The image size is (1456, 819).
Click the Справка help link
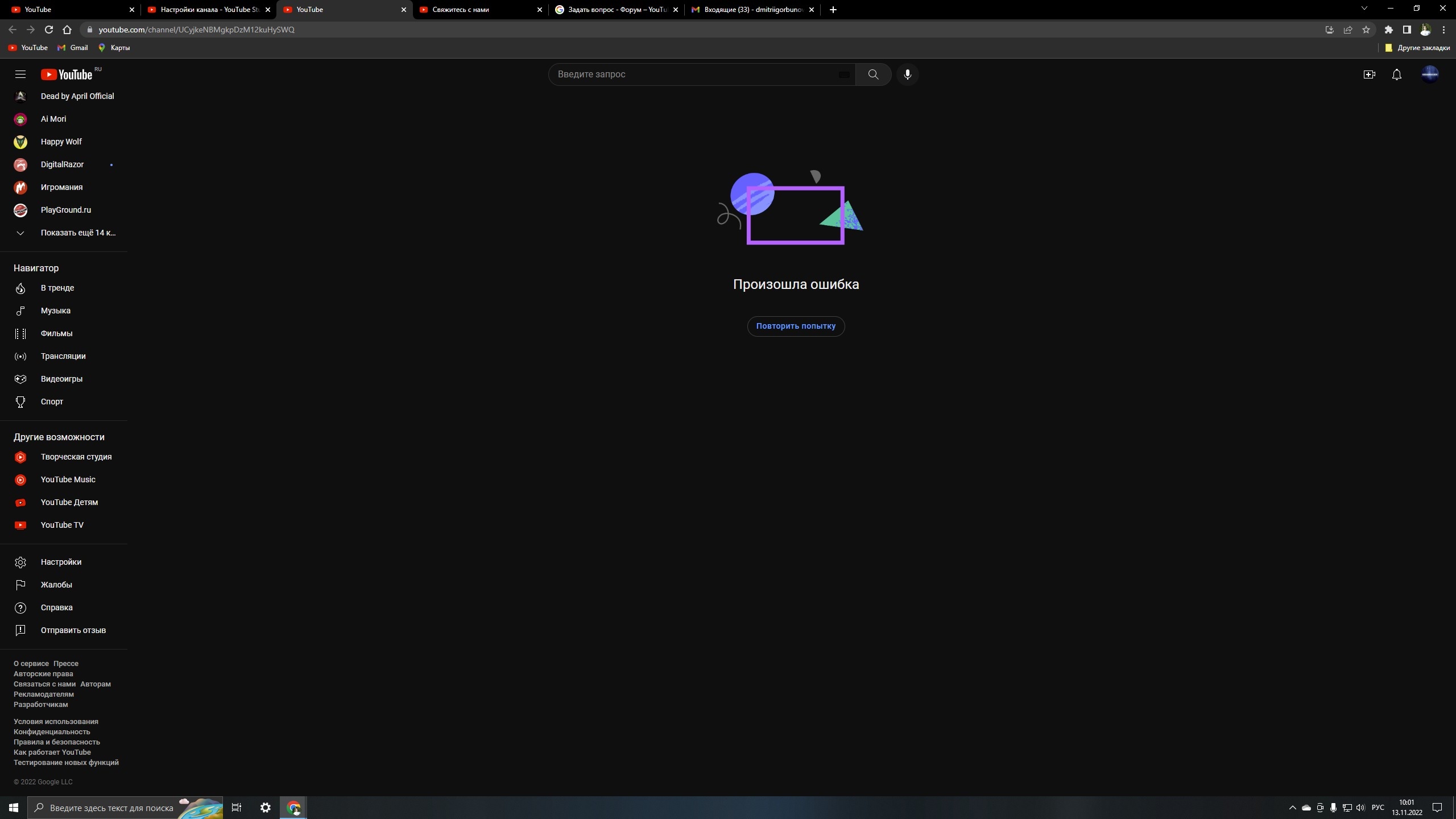click(56, 607)
